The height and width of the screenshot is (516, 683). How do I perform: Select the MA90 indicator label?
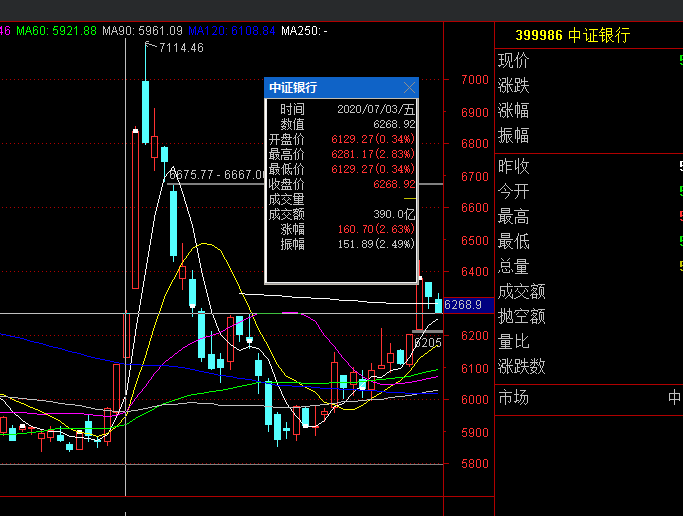[x=141, y=31]
